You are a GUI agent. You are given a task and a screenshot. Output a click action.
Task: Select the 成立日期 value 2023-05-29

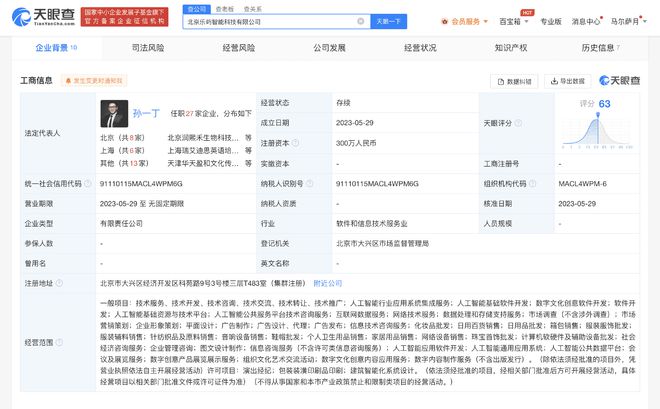[x=354, y=123]
